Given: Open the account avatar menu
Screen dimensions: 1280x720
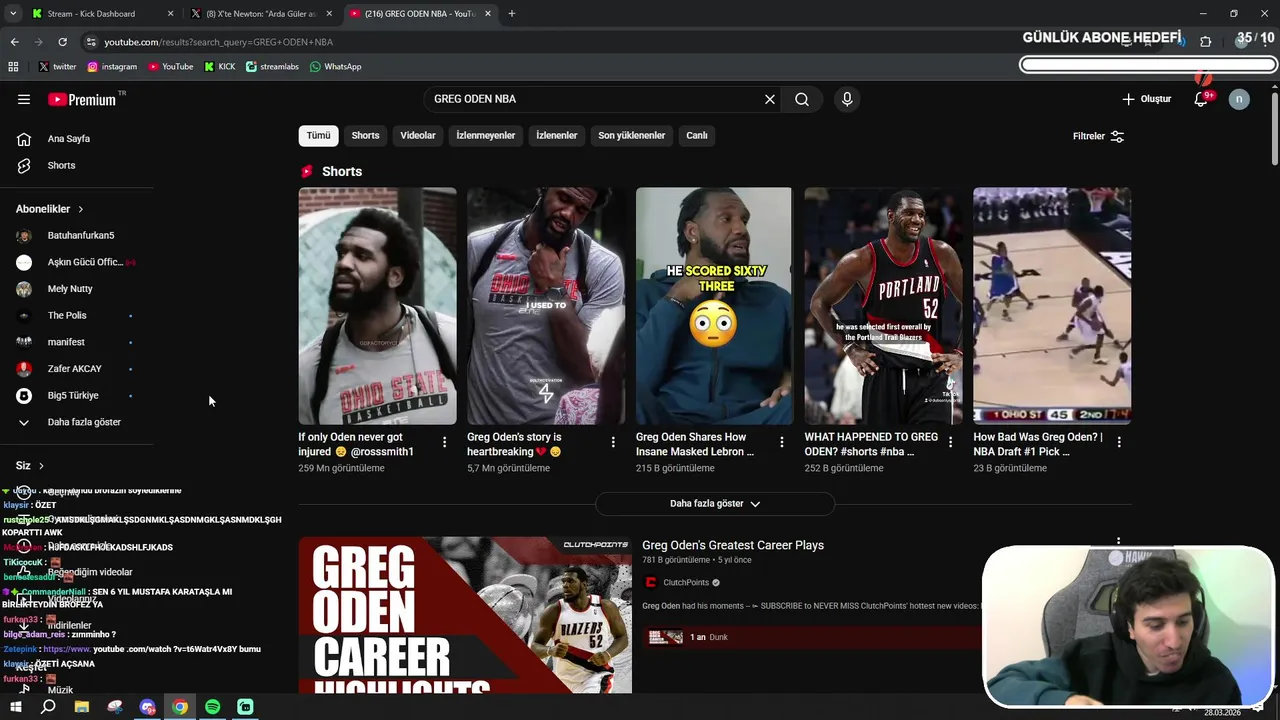Looking at the screenshot, I should pyautogui.click(x=1239, y=99).
